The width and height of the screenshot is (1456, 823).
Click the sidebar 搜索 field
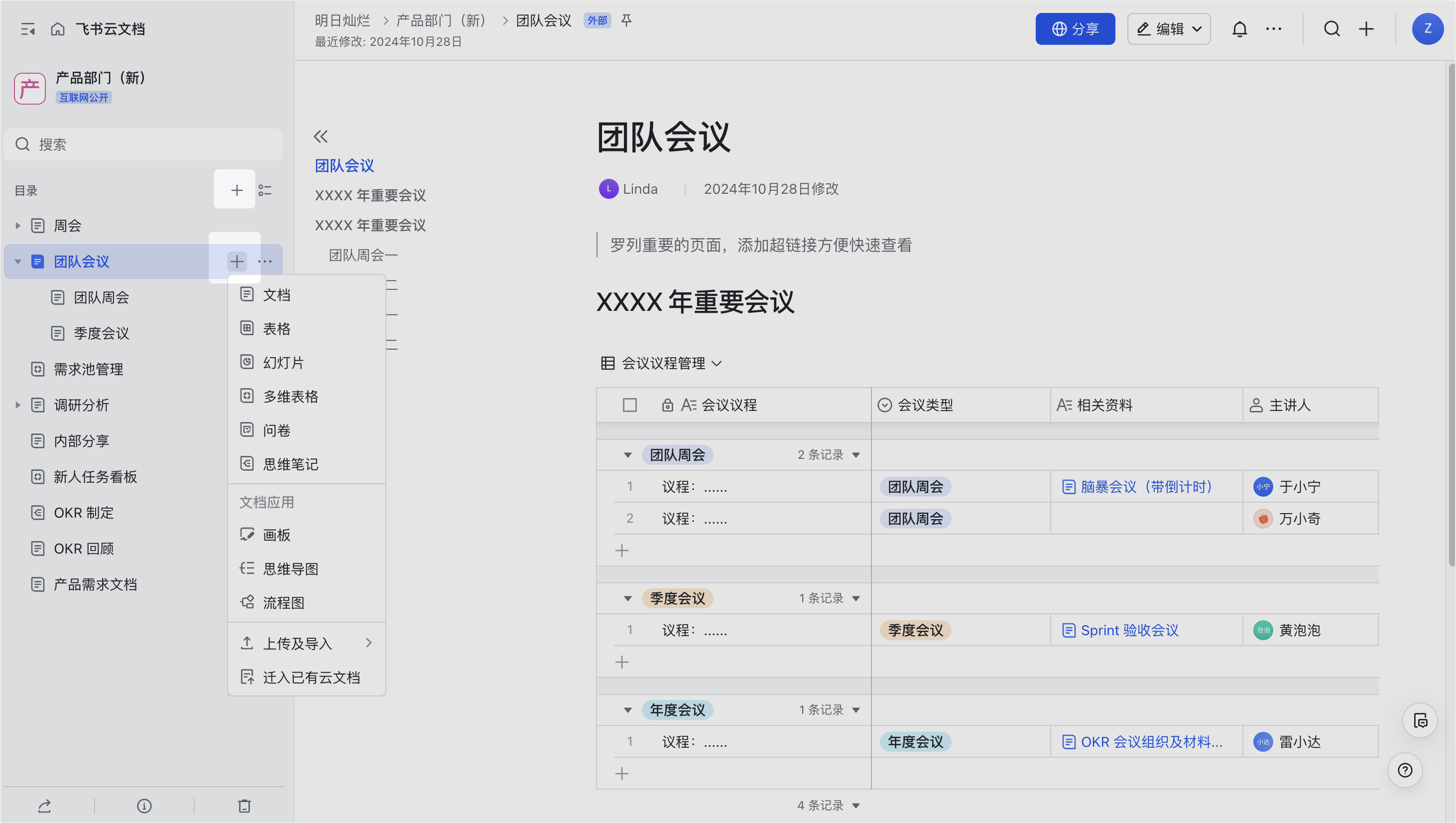coord(143,144)
